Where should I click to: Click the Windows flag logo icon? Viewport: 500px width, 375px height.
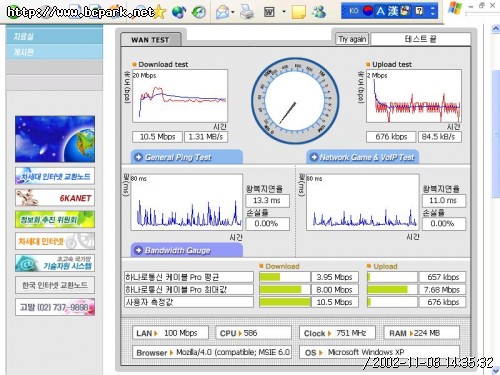point(455,8)
